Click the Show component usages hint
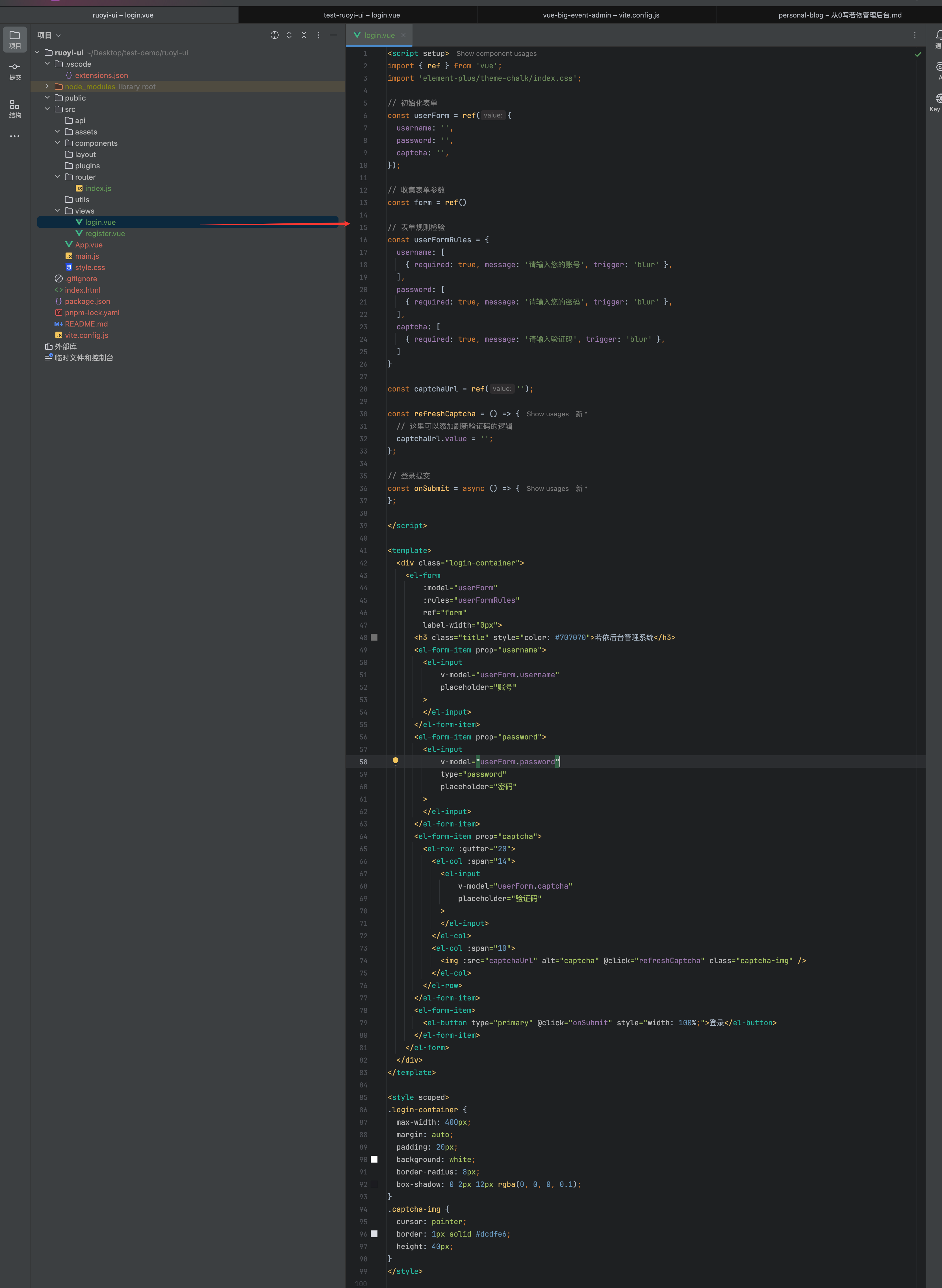The image size is (942, 1288). 496,54
